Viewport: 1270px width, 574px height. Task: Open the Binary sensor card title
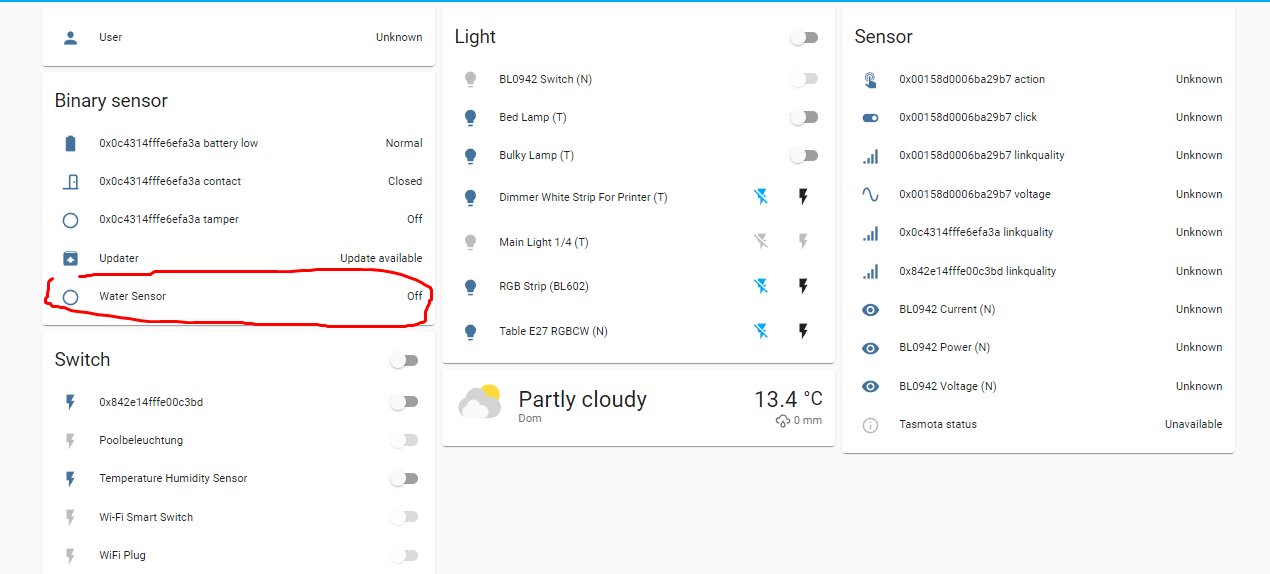(x=111, y=101)
